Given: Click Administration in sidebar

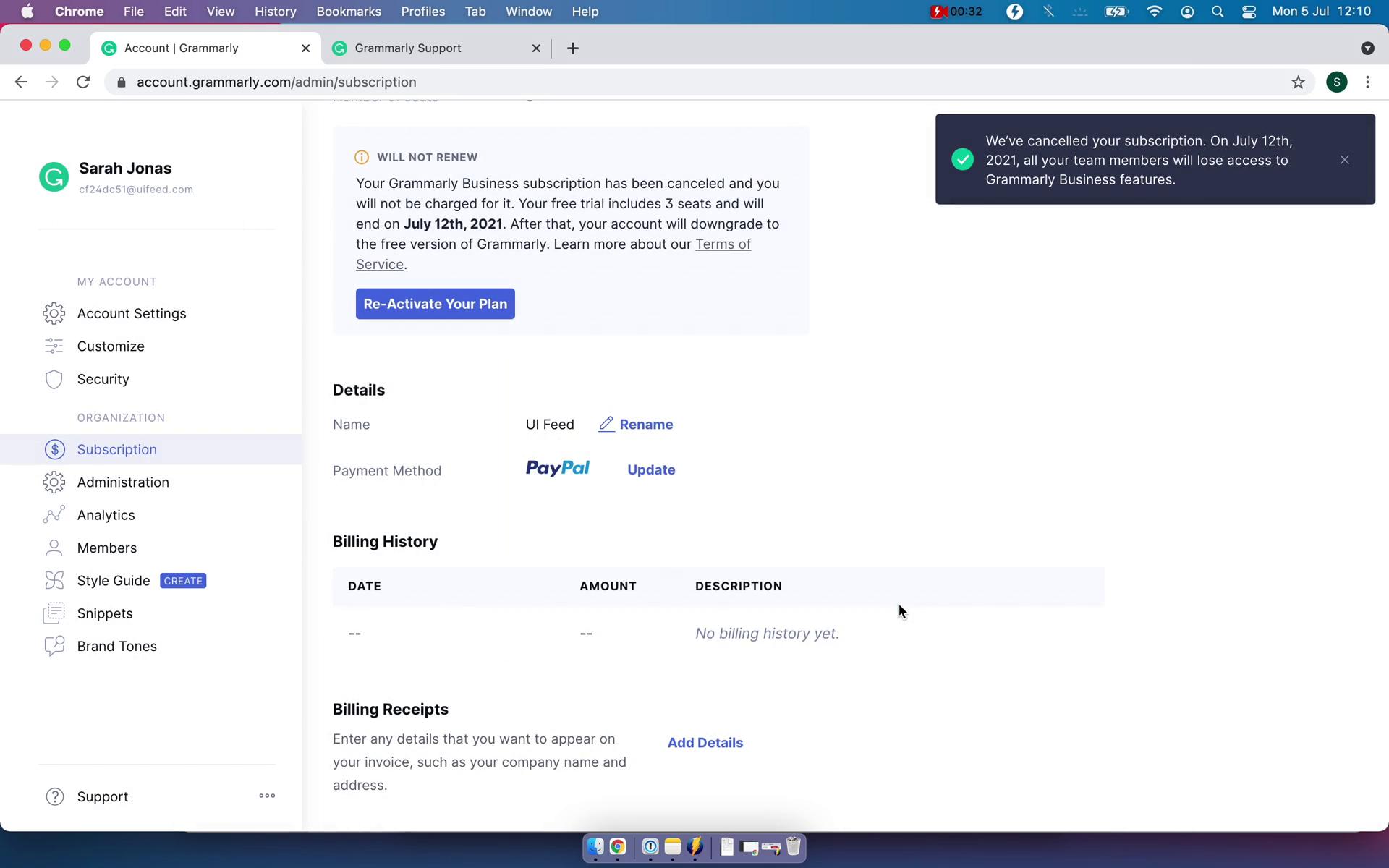Looking at the screenshot, I should click(x=123, y=482).
